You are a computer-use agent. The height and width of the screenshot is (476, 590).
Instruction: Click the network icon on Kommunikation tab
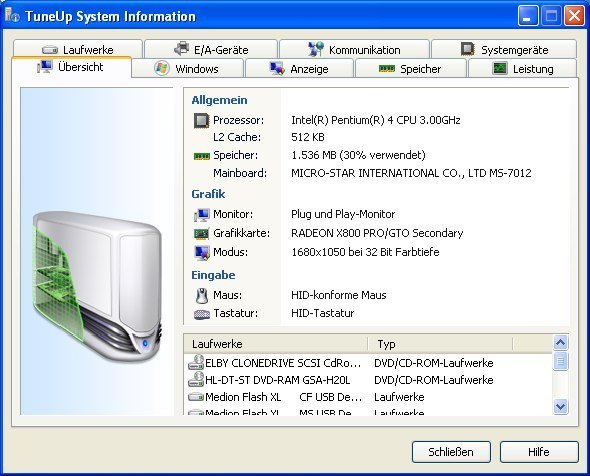(316, 49)
